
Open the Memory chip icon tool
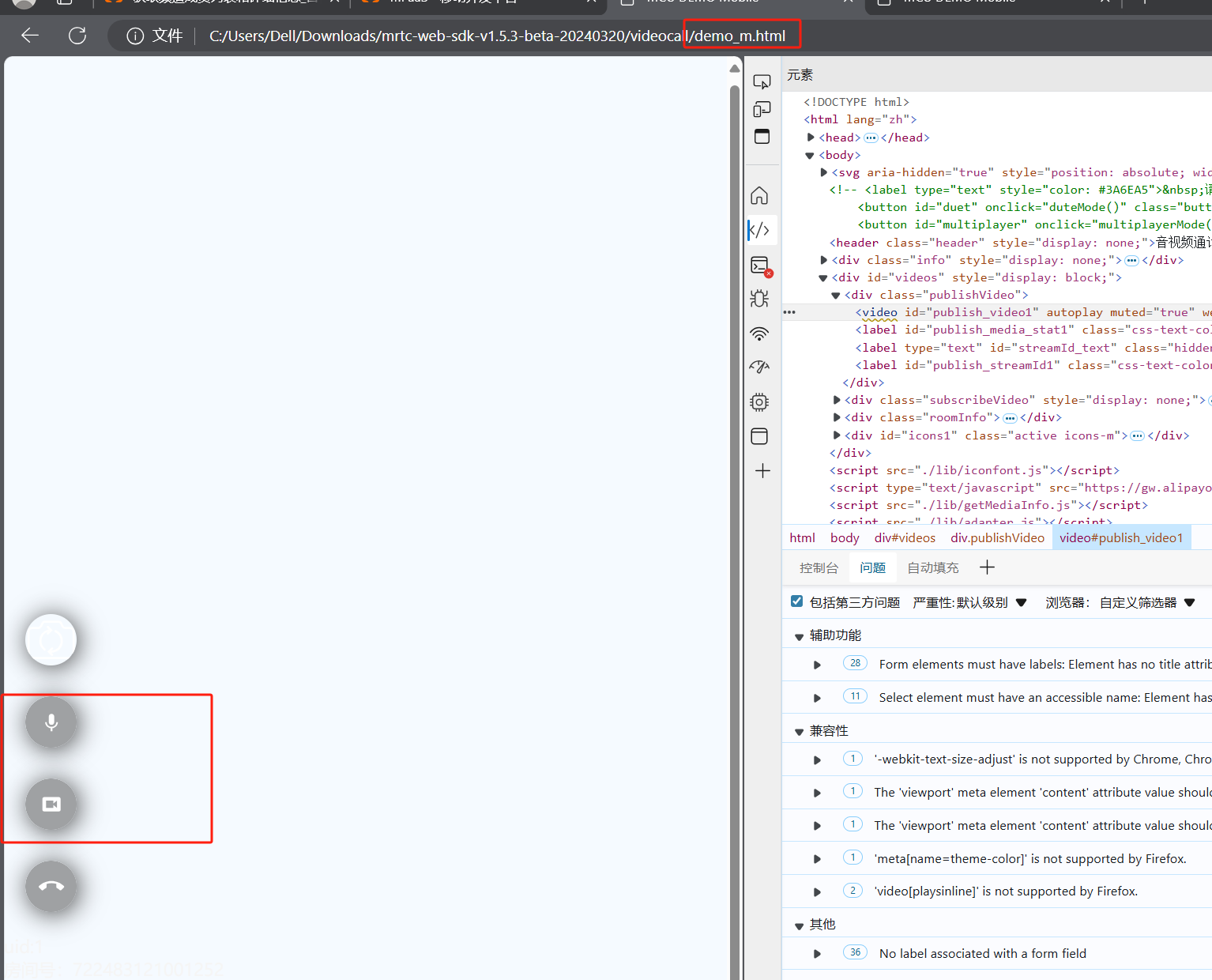coord(759,402)
